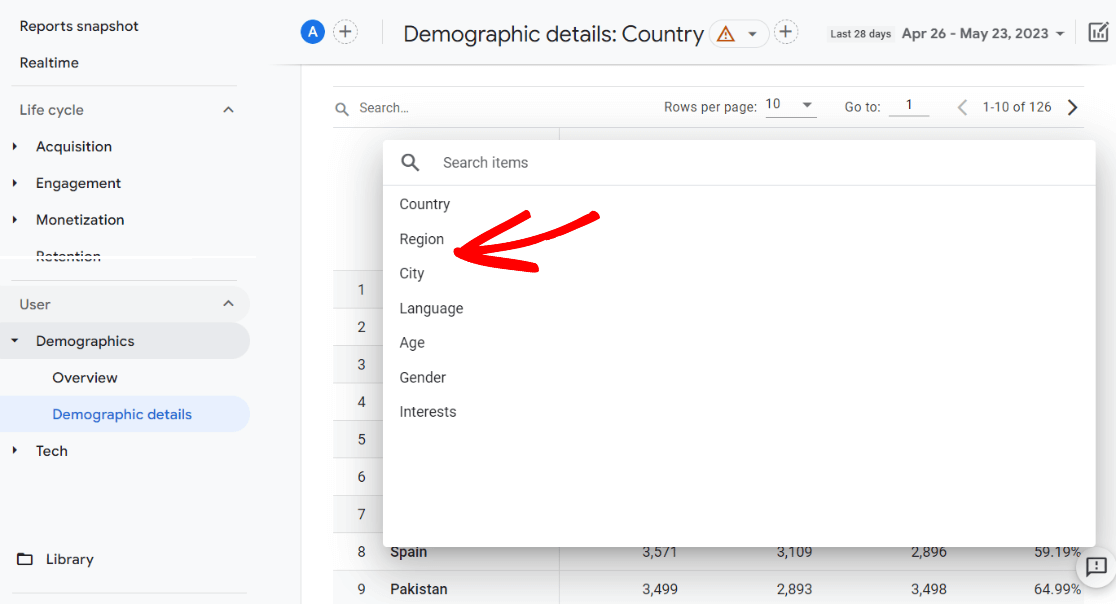
Task: Expand the Acquisition menu
Action: [x=73, y=146]
